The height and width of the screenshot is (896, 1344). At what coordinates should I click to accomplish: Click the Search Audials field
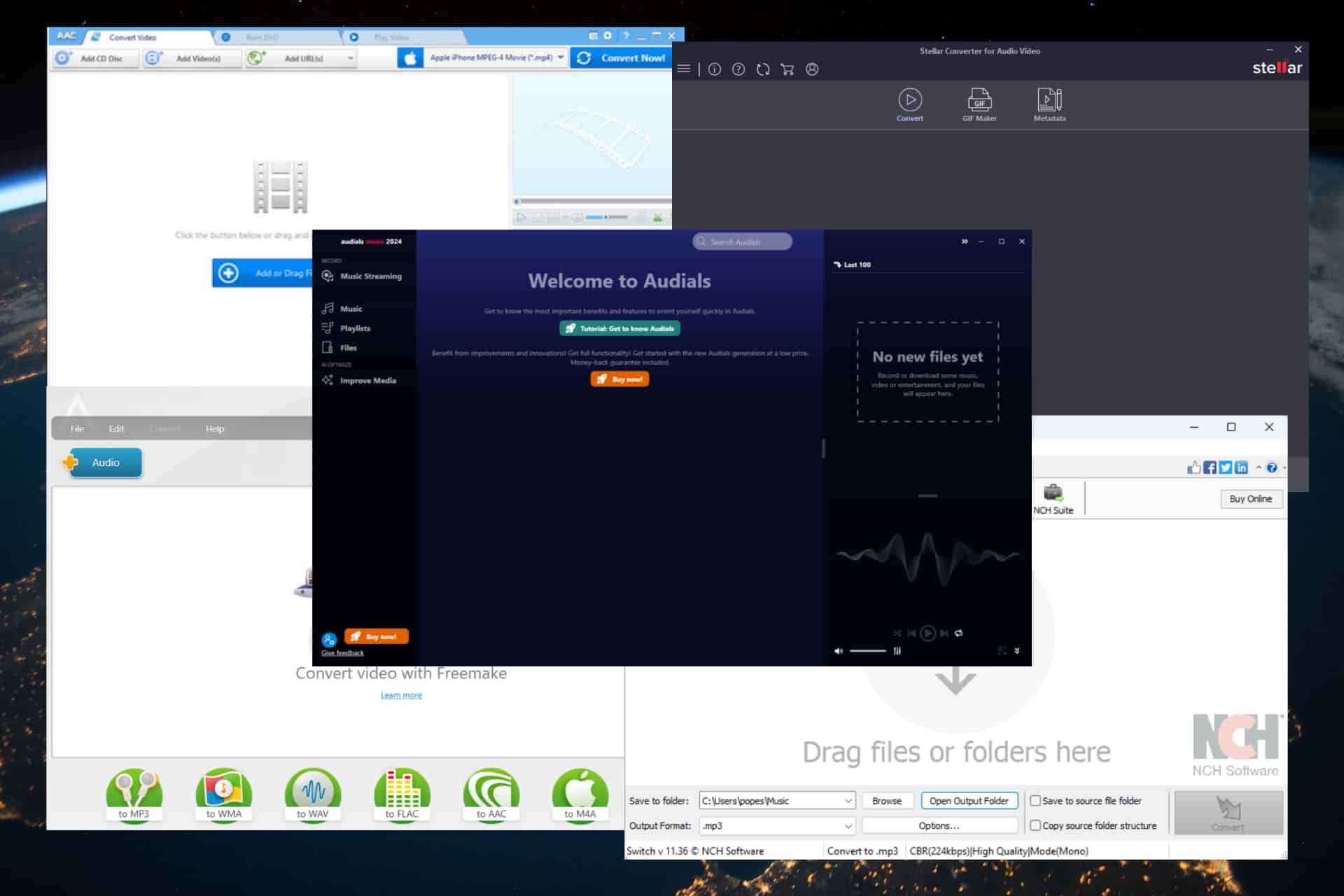pos(742,241)
